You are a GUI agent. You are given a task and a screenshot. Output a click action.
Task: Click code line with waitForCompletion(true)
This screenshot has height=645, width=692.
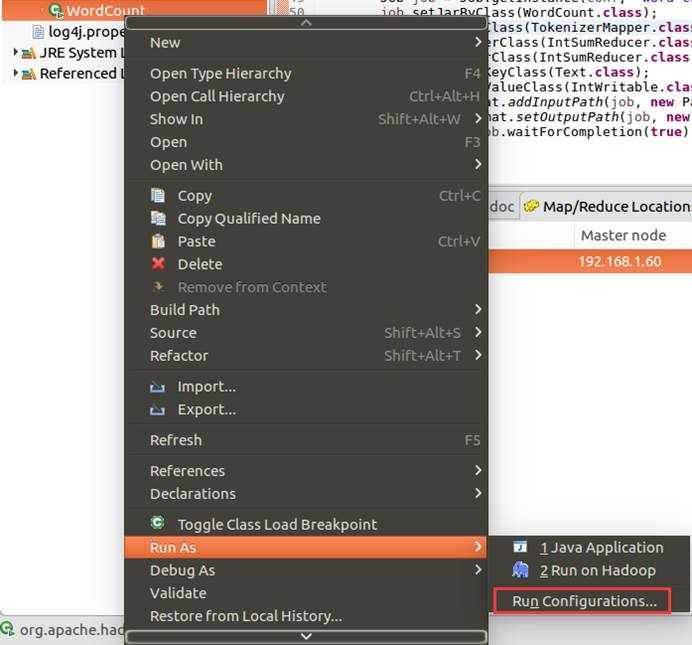pos(588,131)
